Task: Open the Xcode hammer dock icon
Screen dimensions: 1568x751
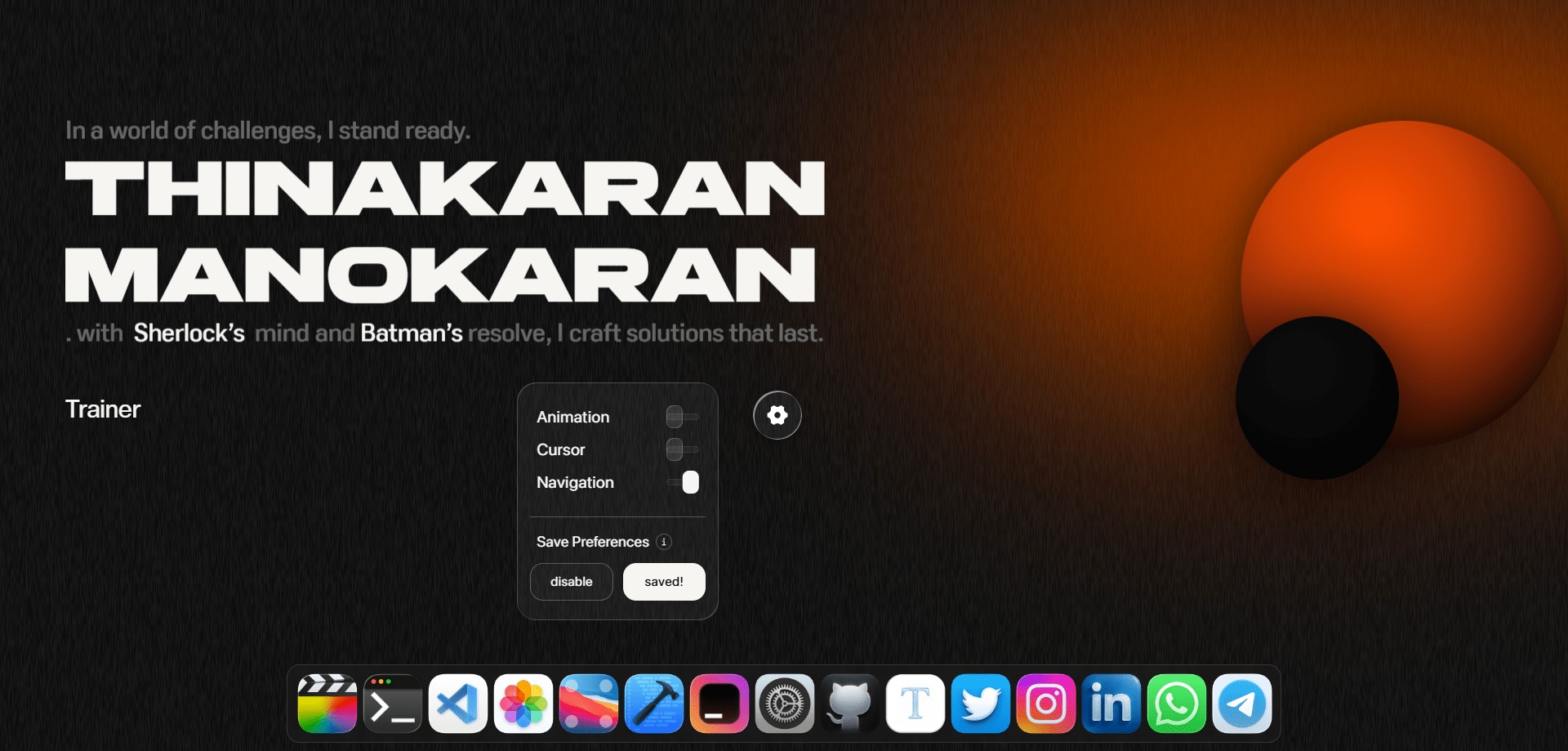Action: (x=654, y=704)
